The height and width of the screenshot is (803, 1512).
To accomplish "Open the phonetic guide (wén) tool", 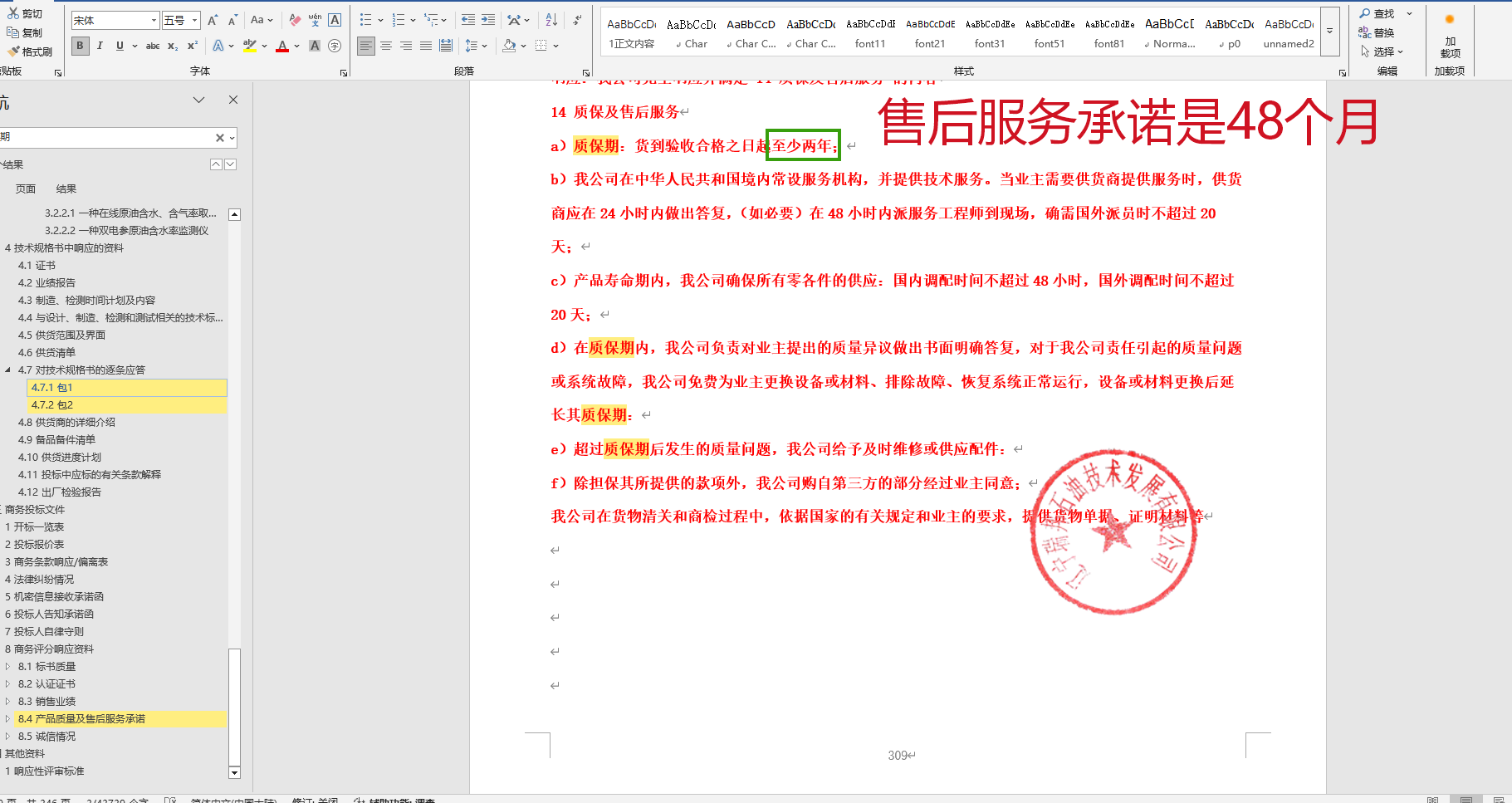I will 315,20.
